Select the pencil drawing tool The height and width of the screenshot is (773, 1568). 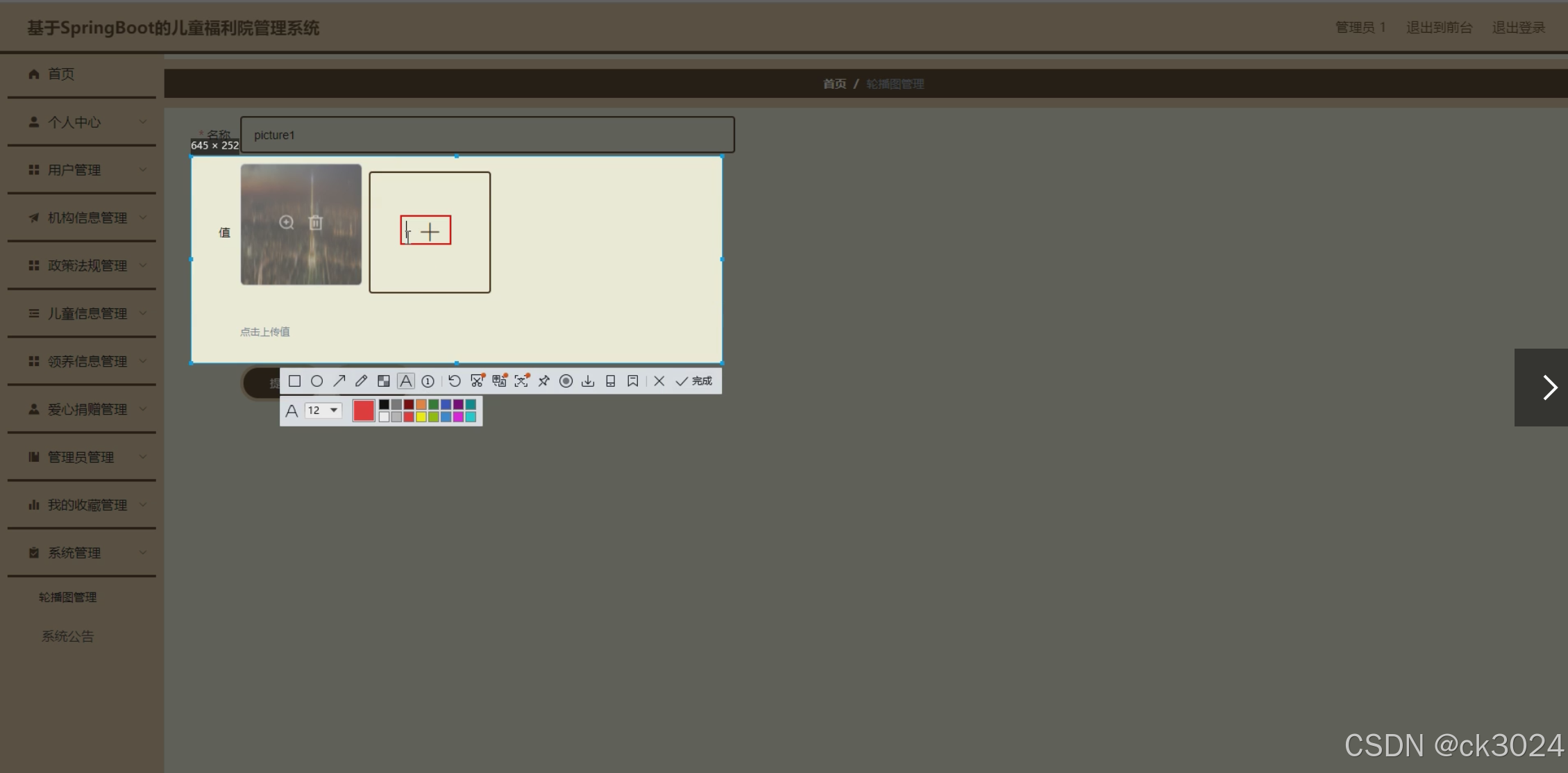point(361,381)
